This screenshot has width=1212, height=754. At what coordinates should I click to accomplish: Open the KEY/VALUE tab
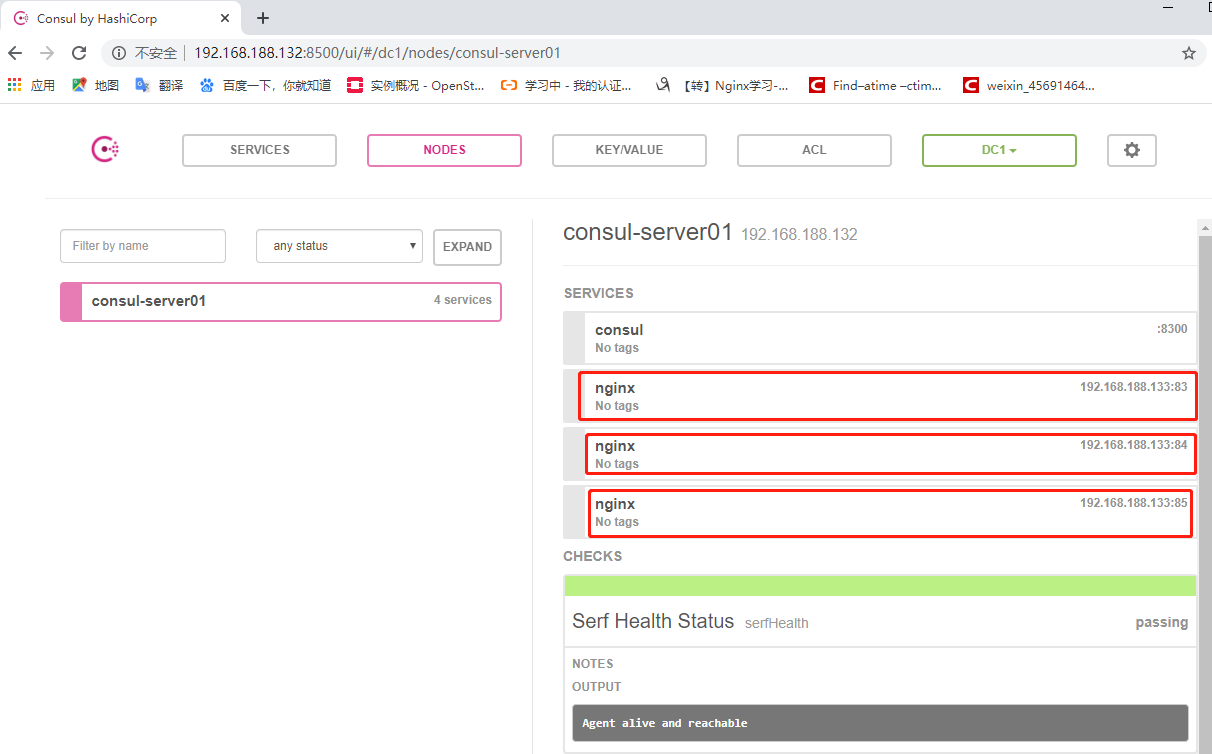629,150
